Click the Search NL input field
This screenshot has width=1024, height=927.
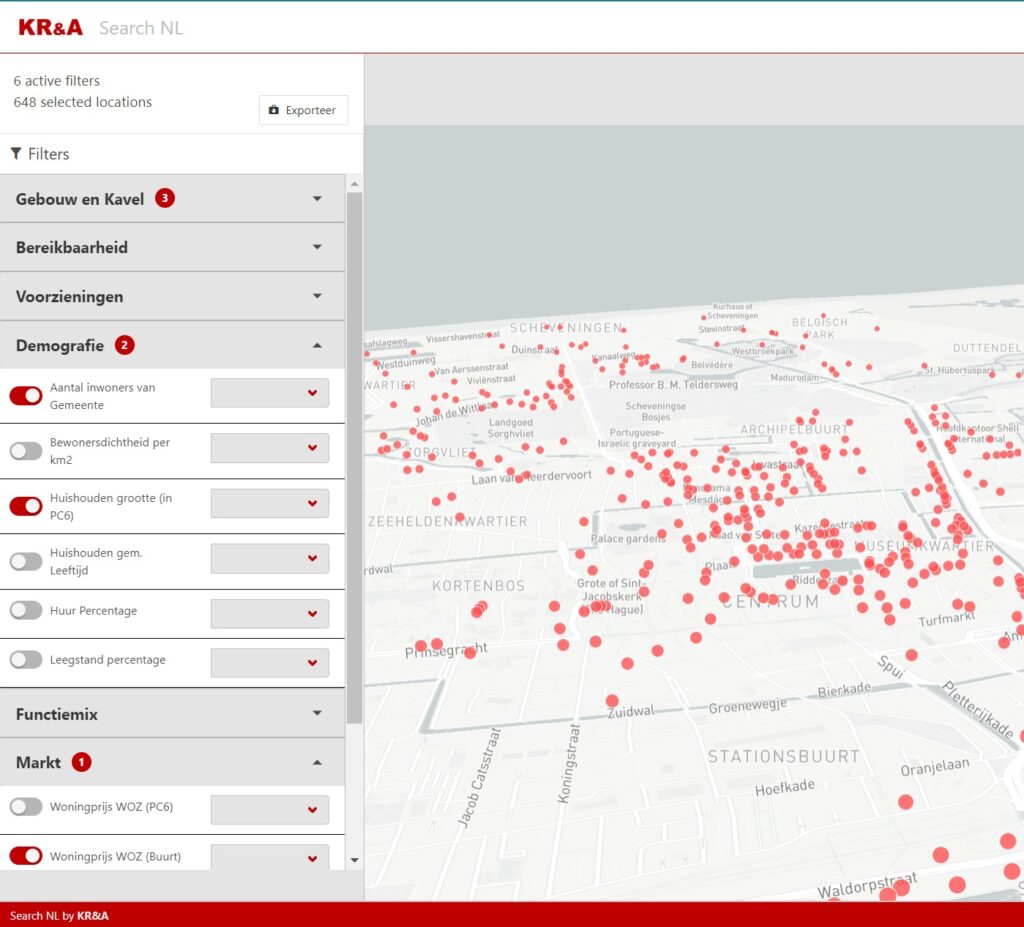pos(141,28)
